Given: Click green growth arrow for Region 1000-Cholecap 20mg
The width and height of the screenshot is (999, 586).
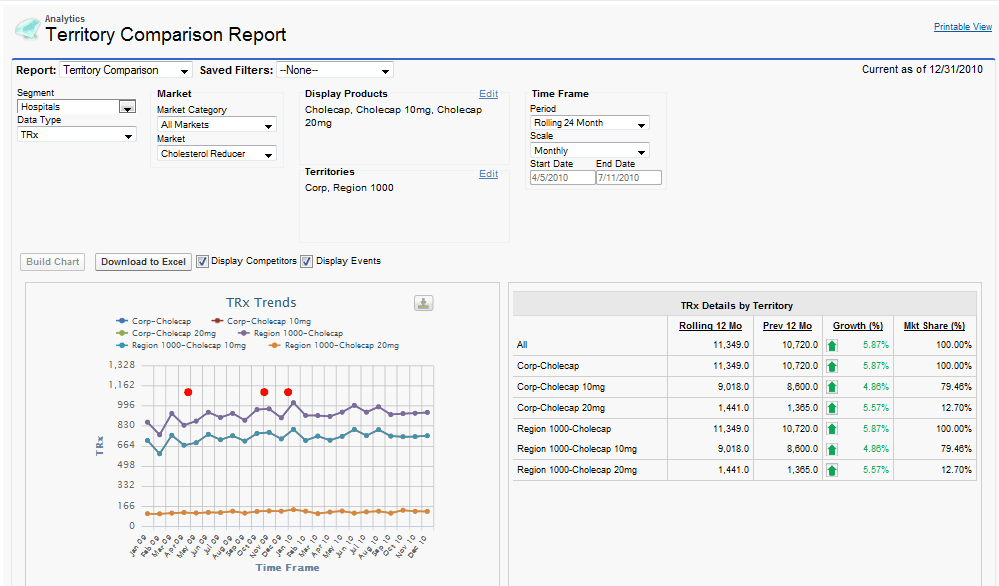Looking at the screenshot, I should click(831, 470).
